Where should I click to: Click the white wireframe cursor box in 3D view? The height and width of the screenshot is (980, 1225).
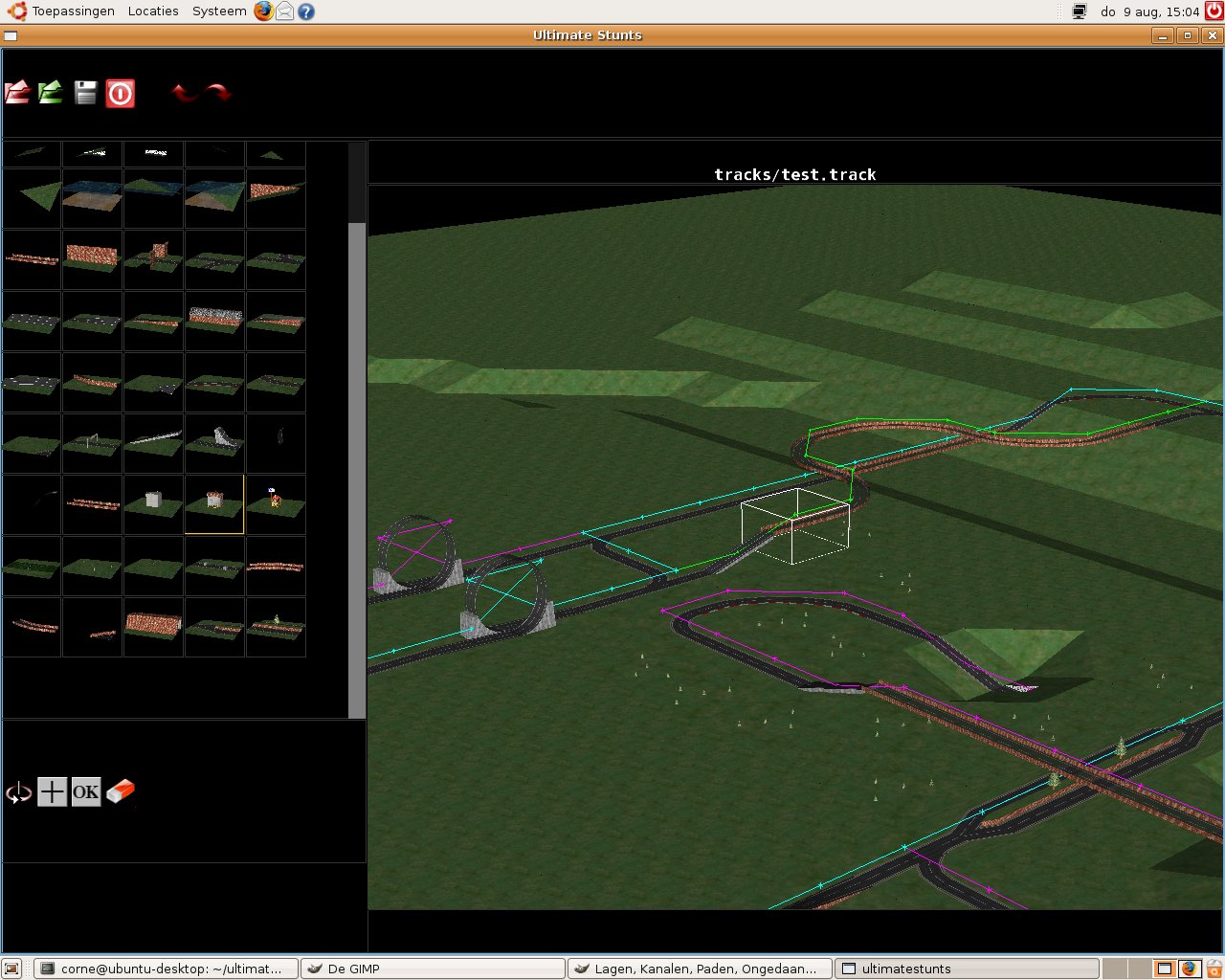[795, 525]
